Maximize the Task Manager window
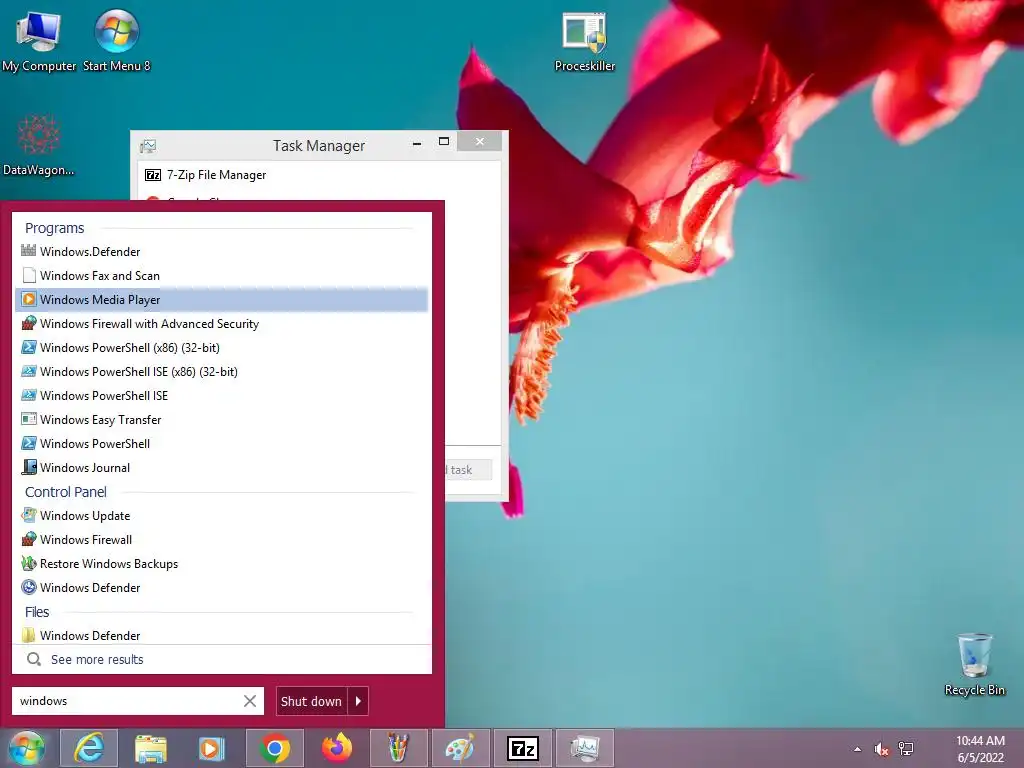Screen dimensions: 1024x768 444,141
